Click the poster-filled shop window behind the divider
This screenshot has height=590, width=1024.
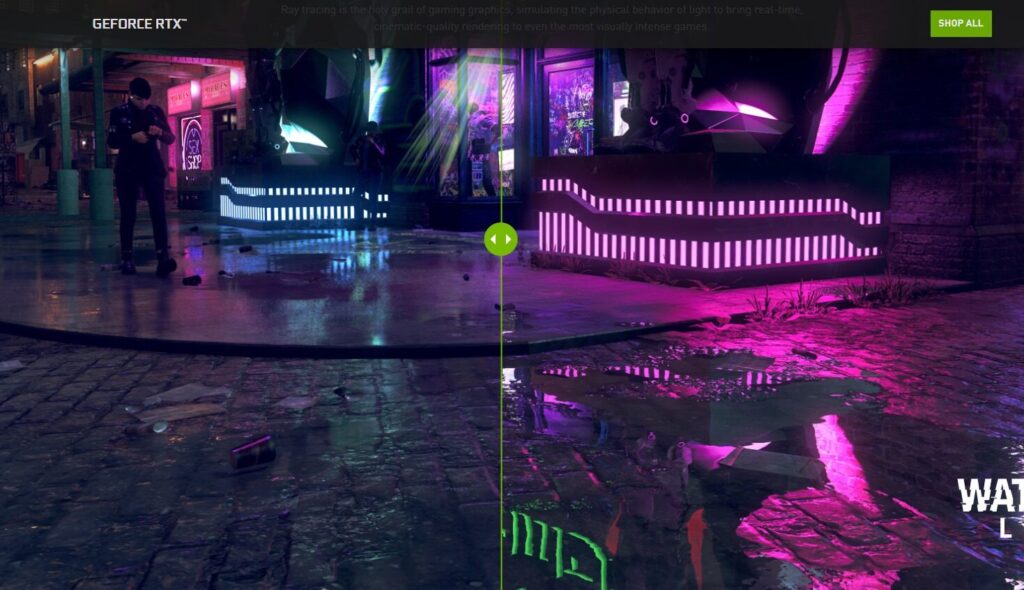pyautogui.click(x=570, y=105)
